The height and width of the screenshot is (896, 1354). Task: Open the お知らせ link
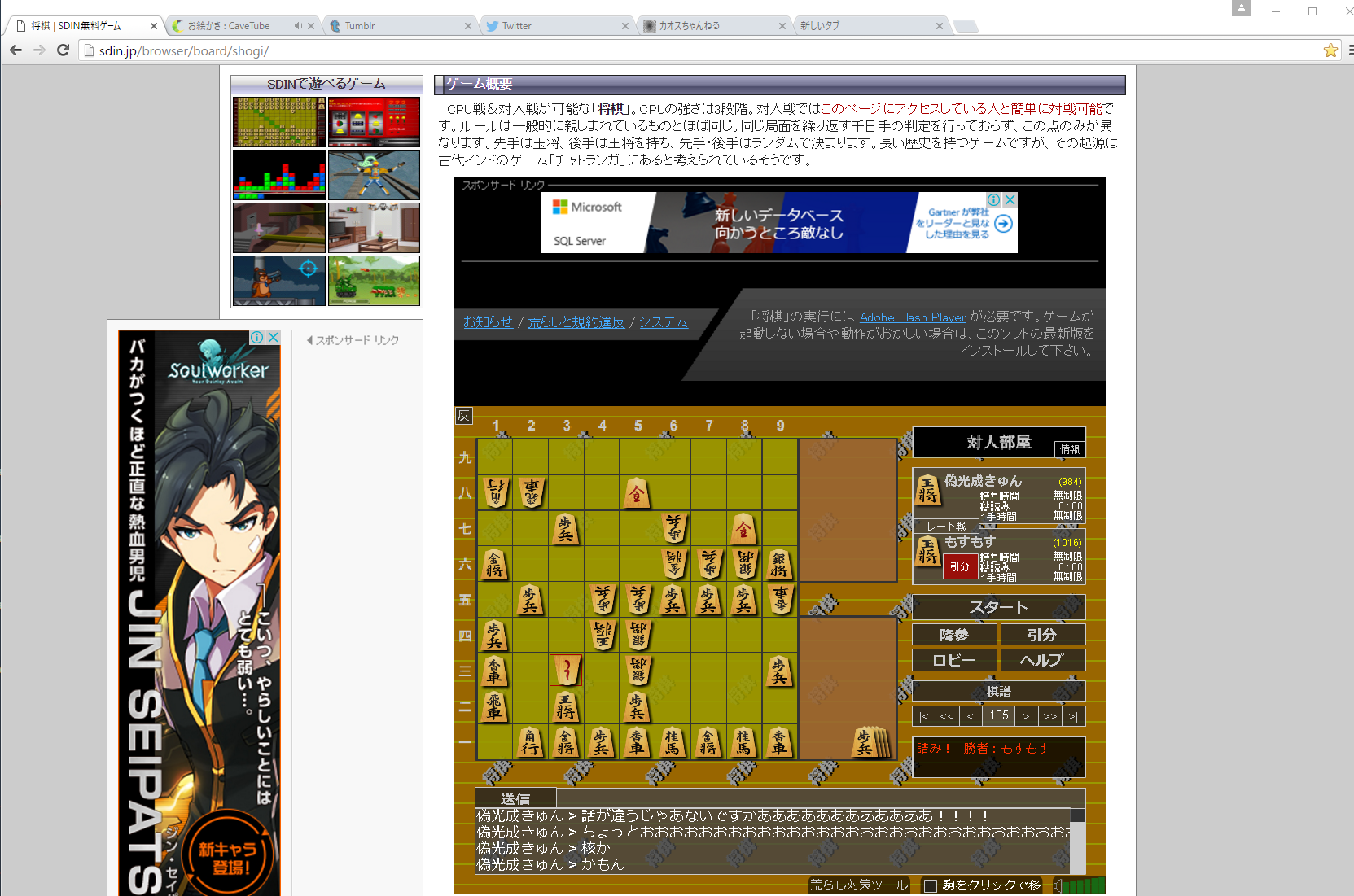pyautogui.click(x=488, y=322)
